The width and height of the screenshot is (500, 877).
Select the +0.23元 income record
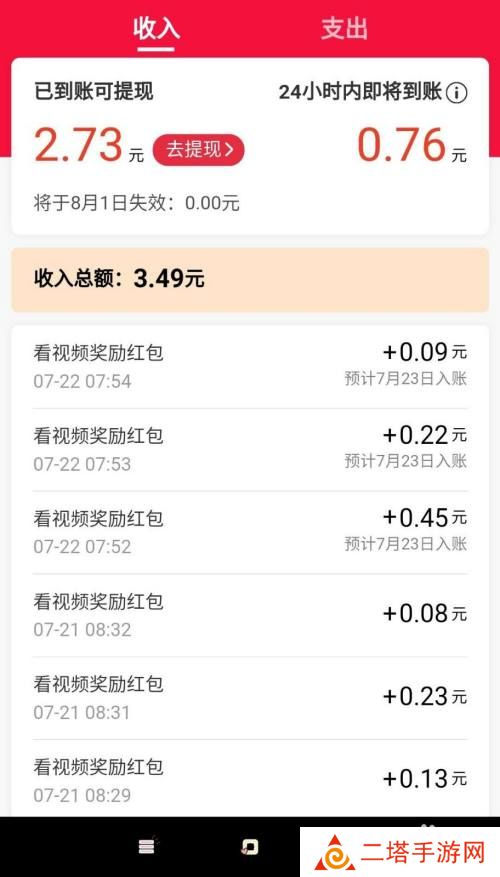[250, 698]
